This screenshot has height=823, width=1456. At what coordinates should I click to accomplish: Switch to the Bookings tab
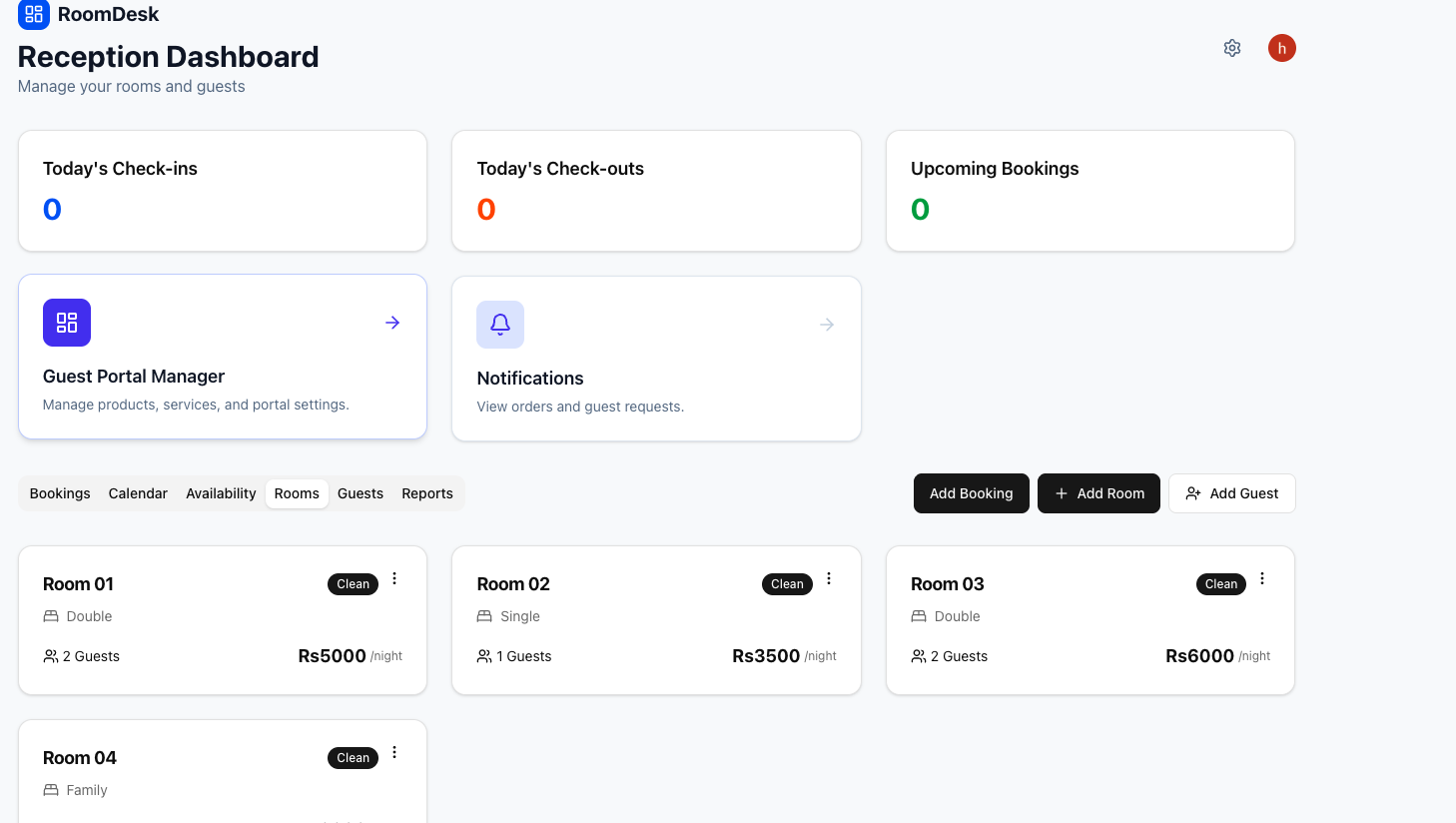point(60,493)
